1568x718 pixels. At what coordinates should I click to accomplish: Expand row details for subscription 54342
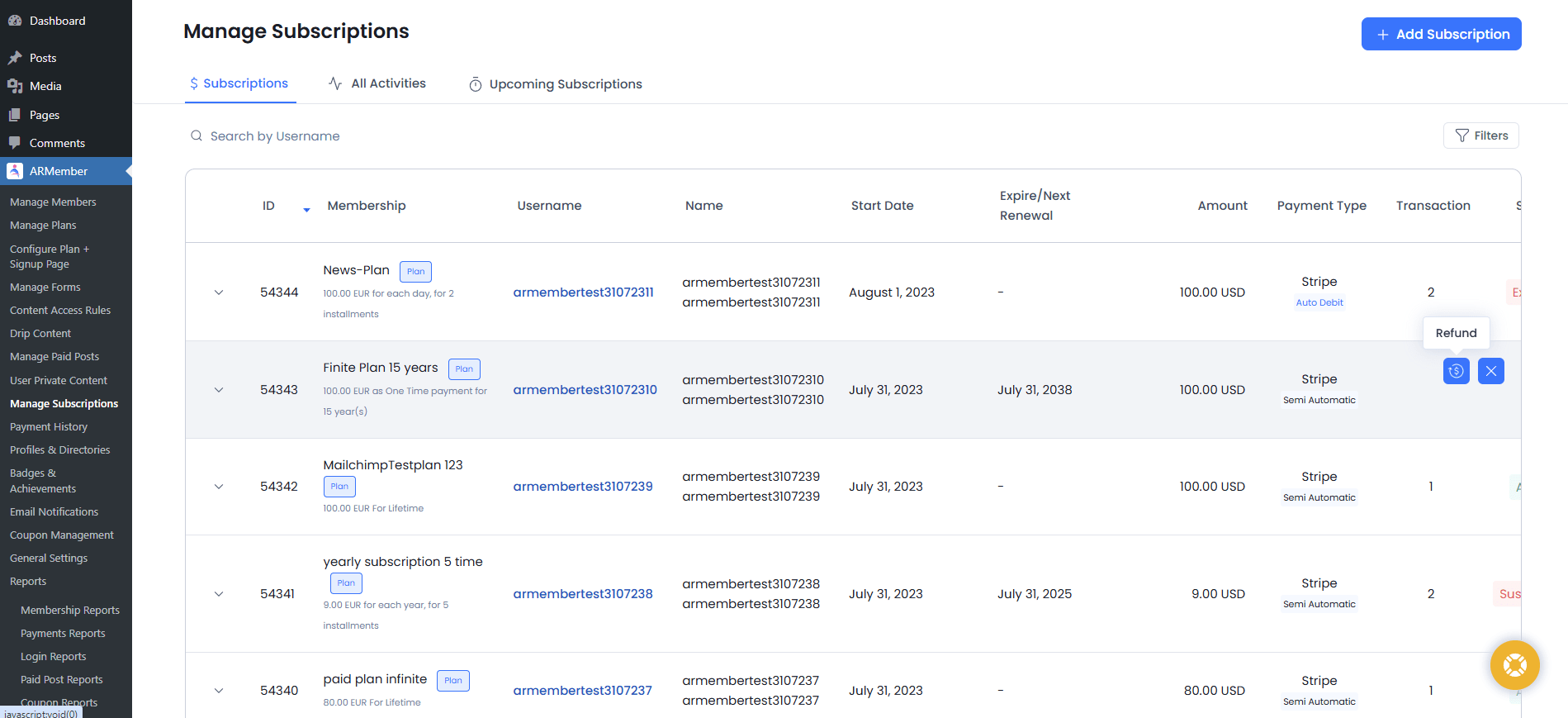click(219, 487)
